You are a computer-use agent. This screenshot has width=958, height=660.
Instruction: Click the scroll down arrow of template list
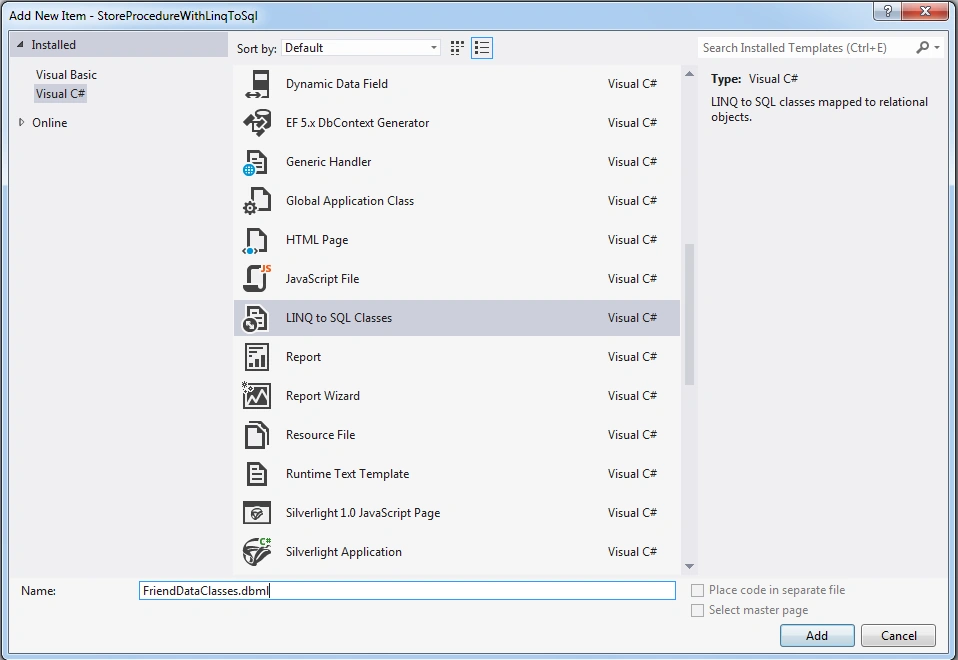689,566
